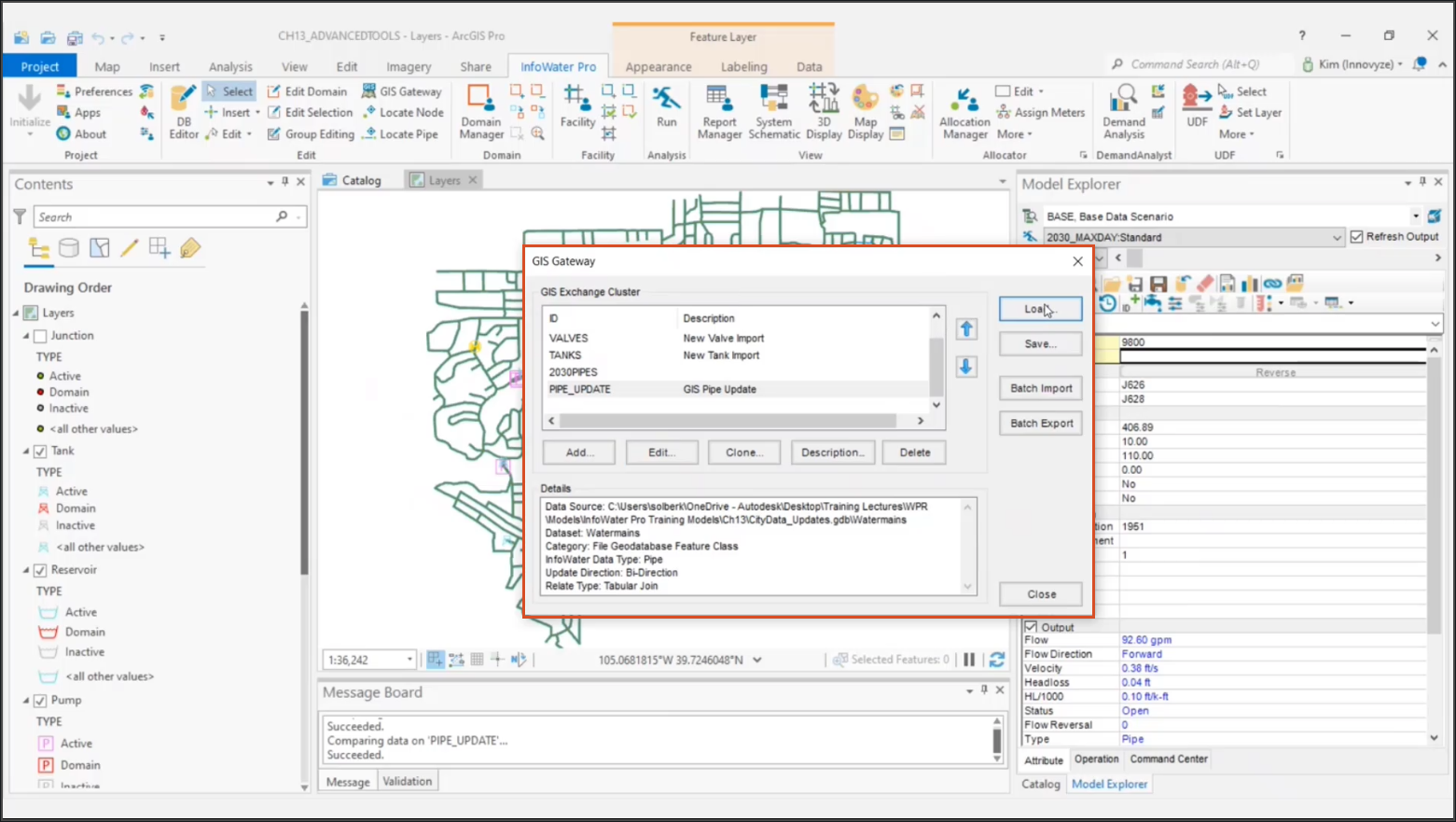This screenshot has height=822, width=1456.
Task: Open the 3D Display tool
Action: 824,112
